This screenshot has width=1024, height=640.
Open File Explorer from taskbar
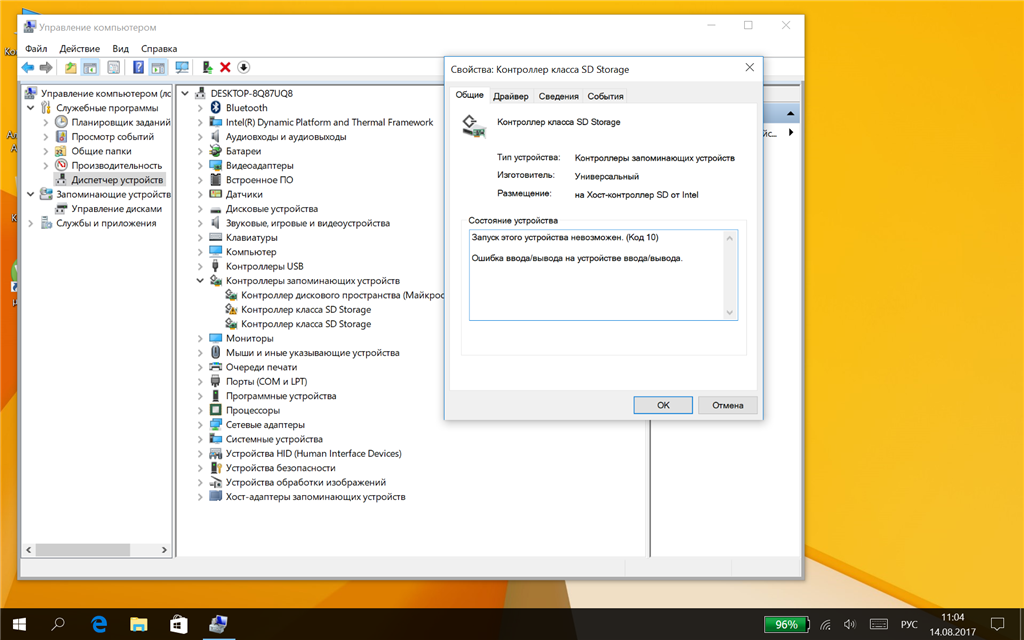click(138, 624)
